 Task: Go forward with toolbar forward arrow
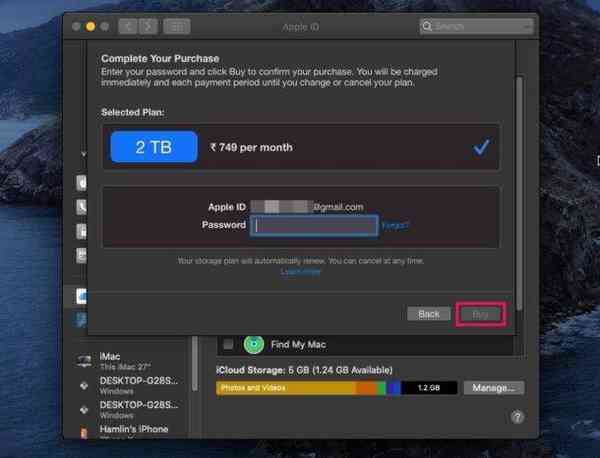click(x=148, y=26)
